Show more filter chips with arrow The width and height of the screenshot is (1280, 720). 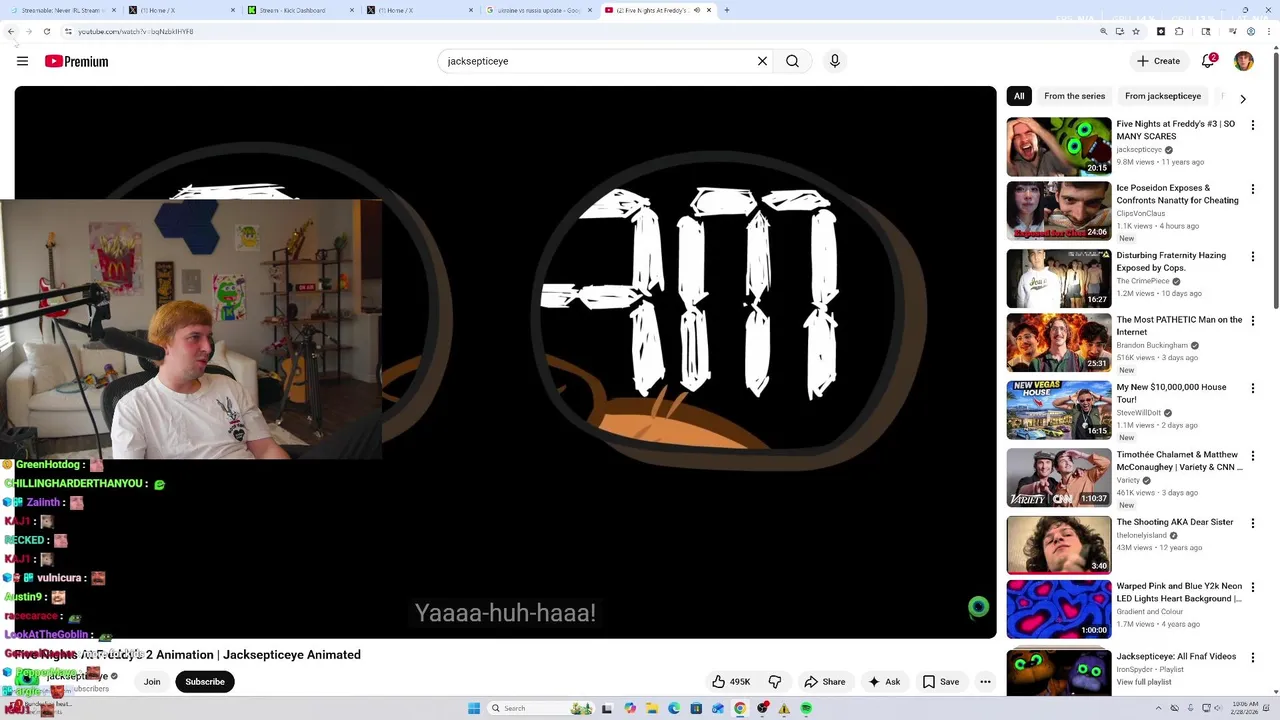(1243, 99)
